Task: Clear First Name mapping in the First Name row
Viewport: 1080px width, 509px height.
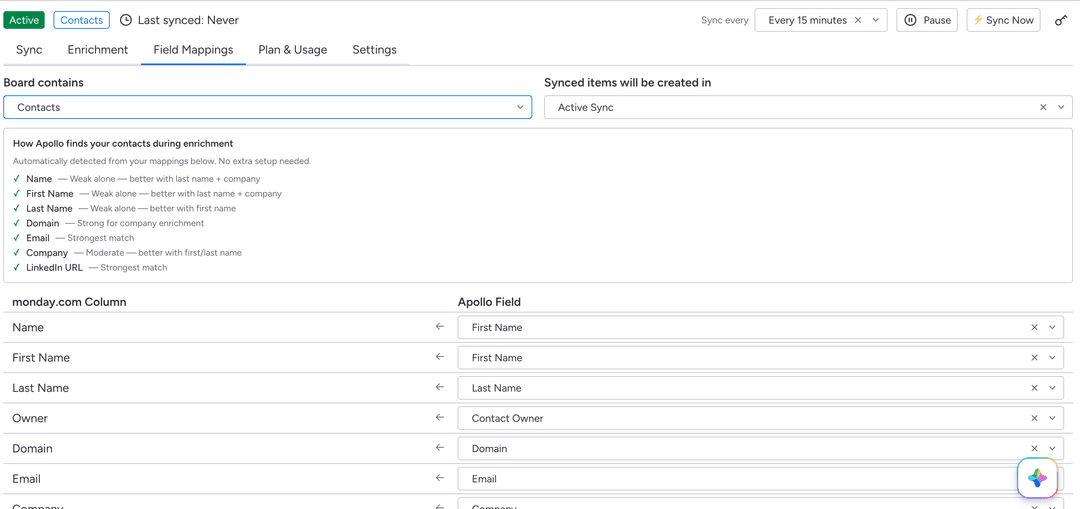Action: pyautogui.click(x=1035, y=358)
